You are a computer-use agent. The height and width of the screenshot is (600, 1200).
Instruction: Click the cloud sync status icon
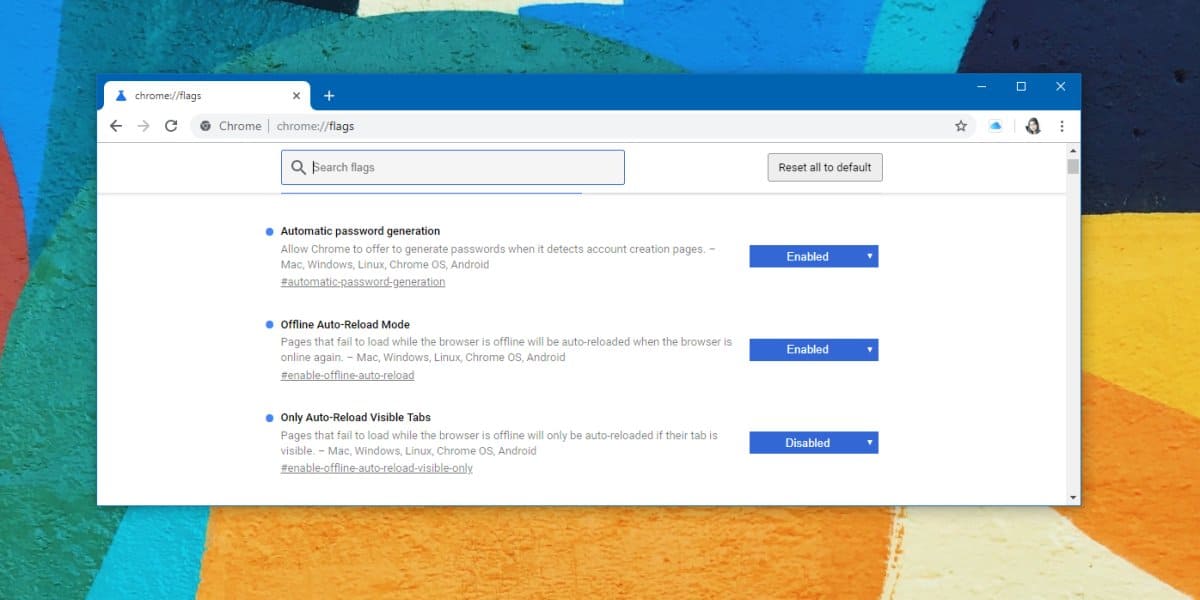(x=996, y=126)
